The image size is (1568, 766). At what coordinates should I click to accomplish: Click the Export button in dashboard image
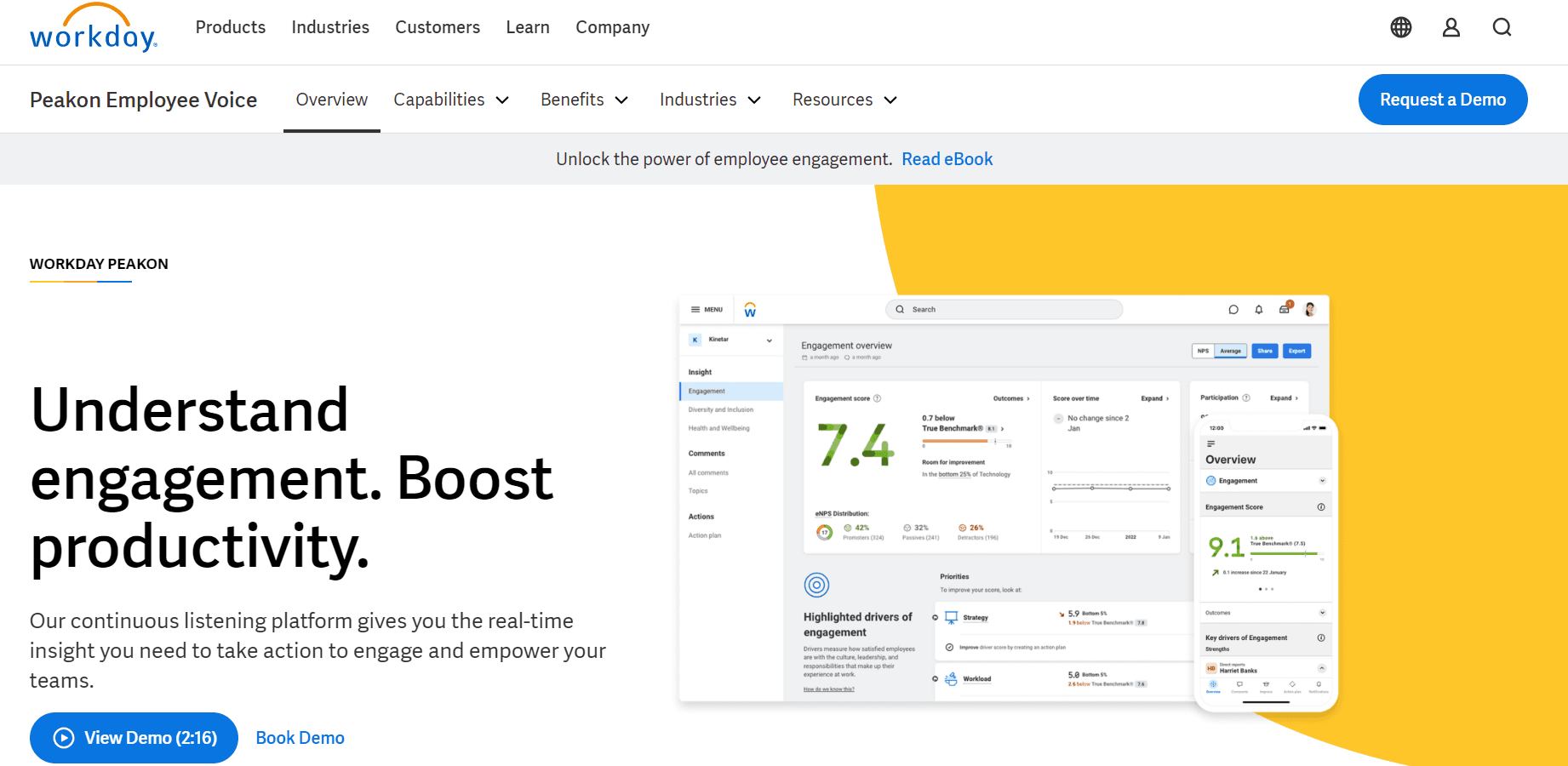pyautogui.click(x=1297, y=351)
